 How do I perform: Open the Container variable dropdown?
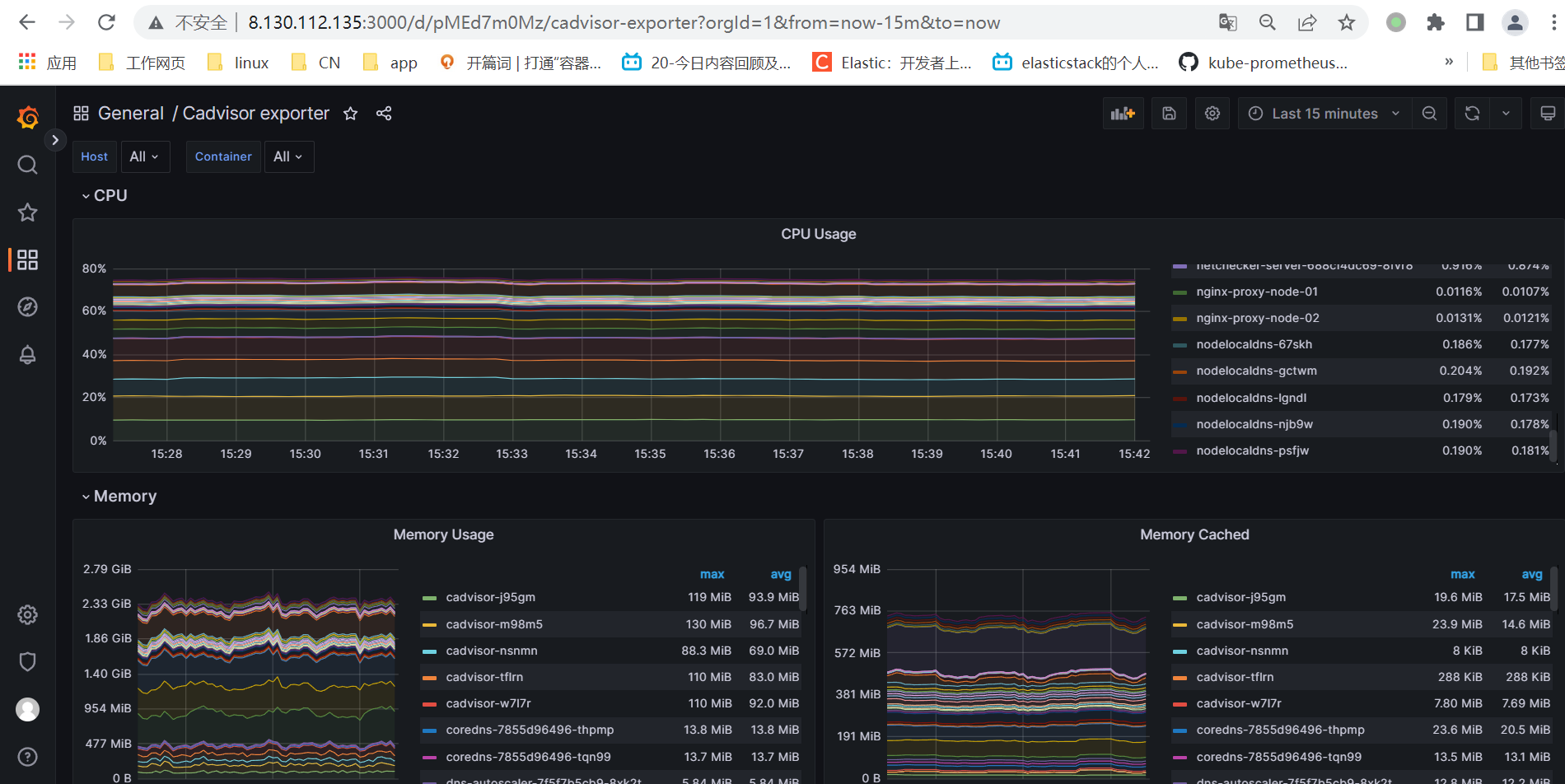point(289,156)
